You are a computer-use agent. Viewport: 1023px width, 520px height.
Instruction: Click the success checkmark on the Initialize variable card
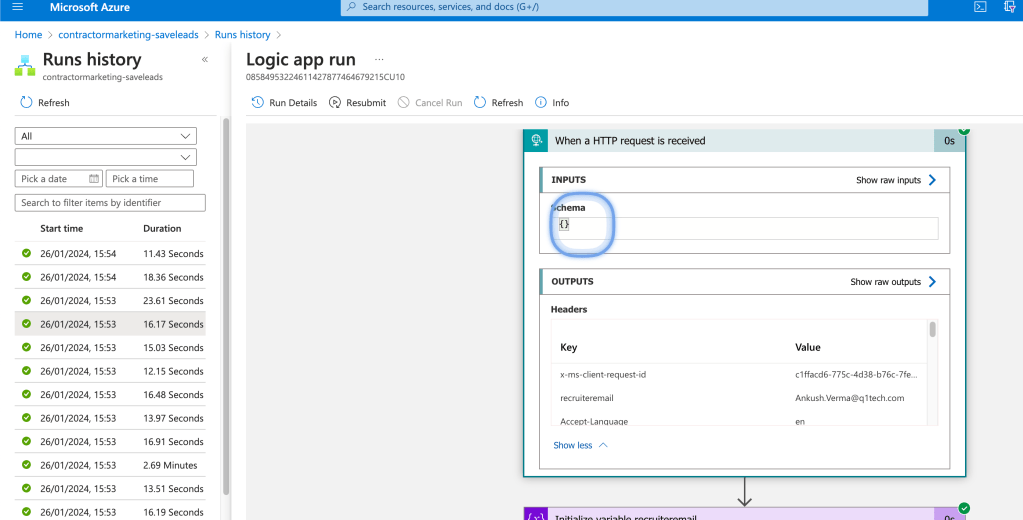(x=964, y=508)
